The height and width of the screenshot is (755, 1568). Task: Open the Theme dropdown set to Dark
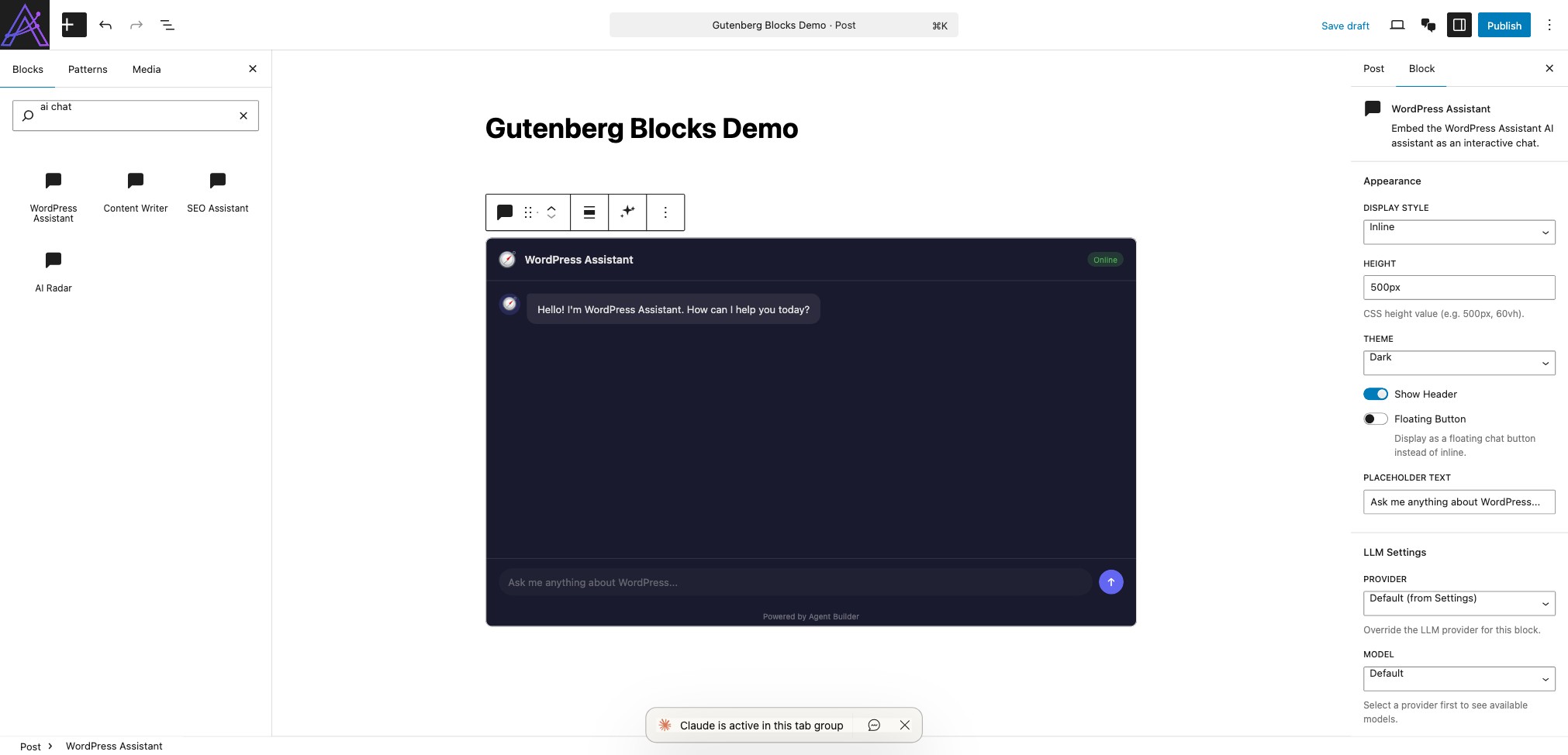[x=1458, y=362]
